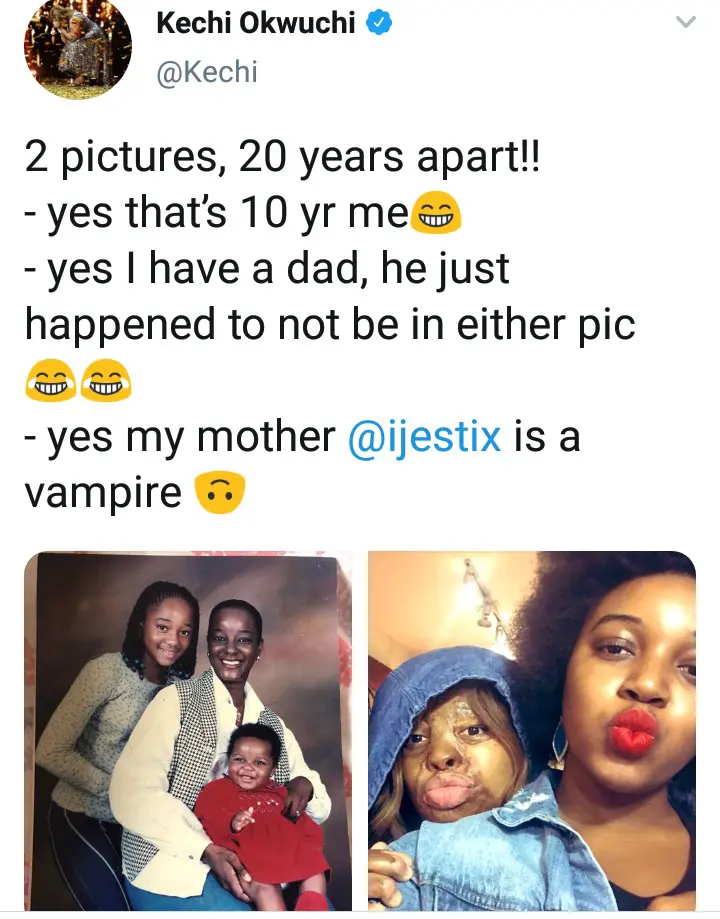The height and width of the screenshot is (919, 720).
Task: Click the upside-down face emoji after "vampire"
Action: [219, 492]
